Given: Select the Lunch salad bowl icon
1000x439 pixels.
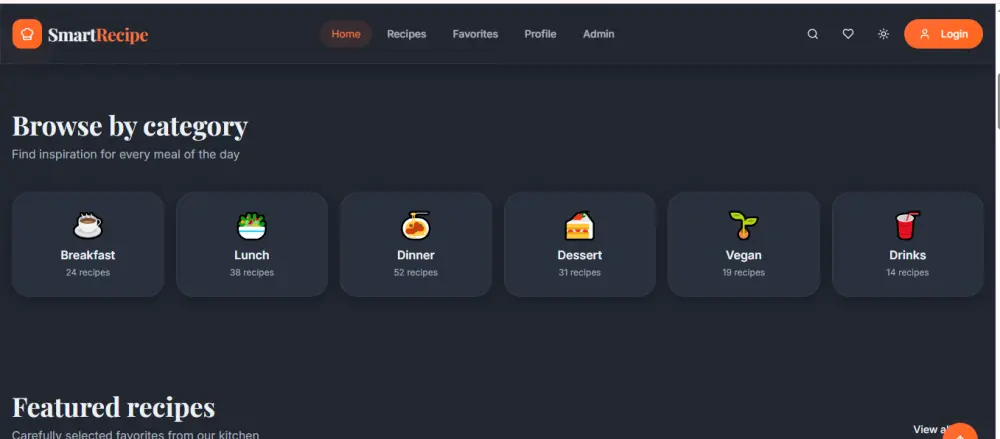Looking at the screenshot, I should 252,225.
